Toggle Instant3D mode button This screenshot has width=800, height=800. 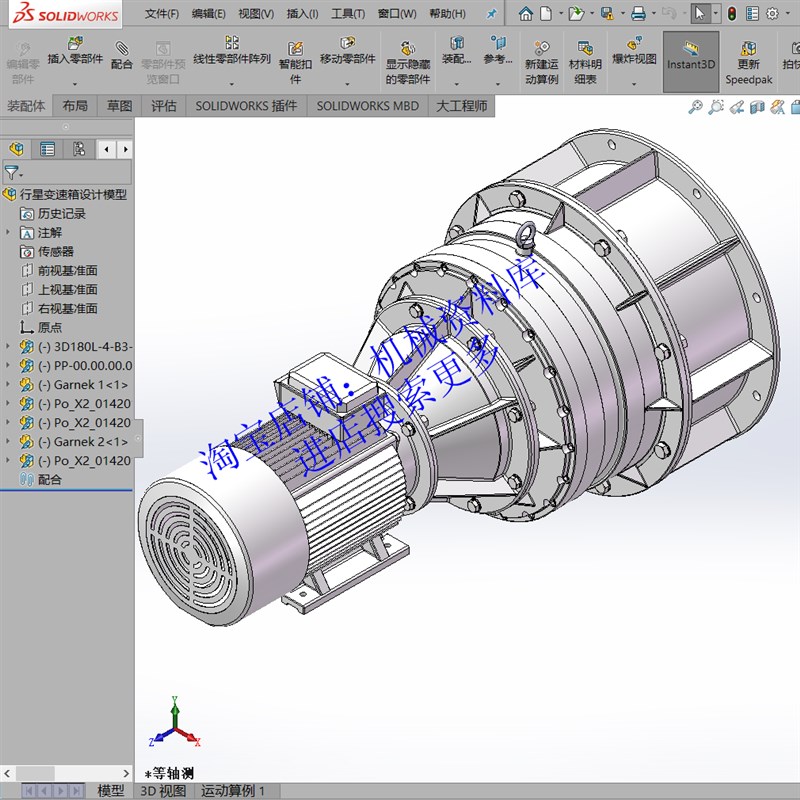691,61
